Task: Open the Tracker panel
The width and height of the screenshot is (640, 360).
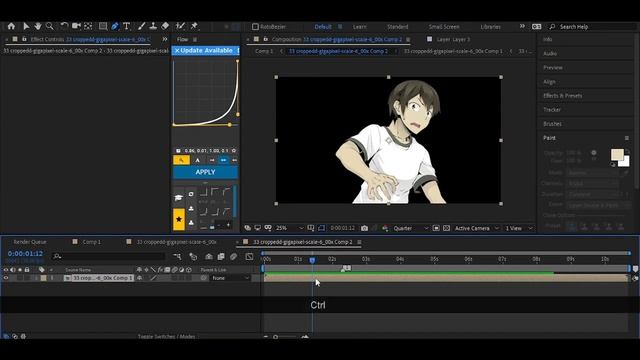Action: click(552, 109)
